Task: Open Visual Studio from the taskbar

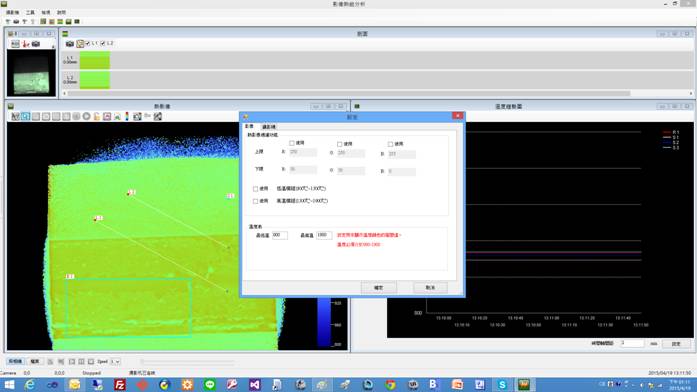Action: (x=255, y=384)
